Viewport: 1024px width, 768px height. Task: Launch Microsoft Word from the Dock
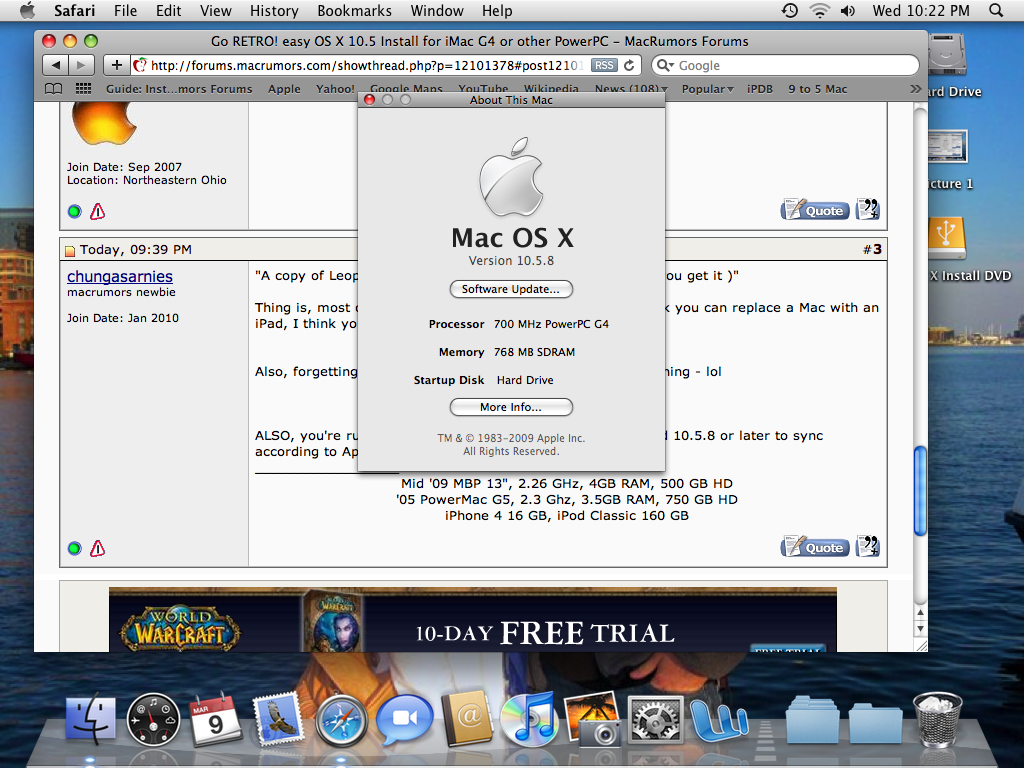click(x=718, y=720)
